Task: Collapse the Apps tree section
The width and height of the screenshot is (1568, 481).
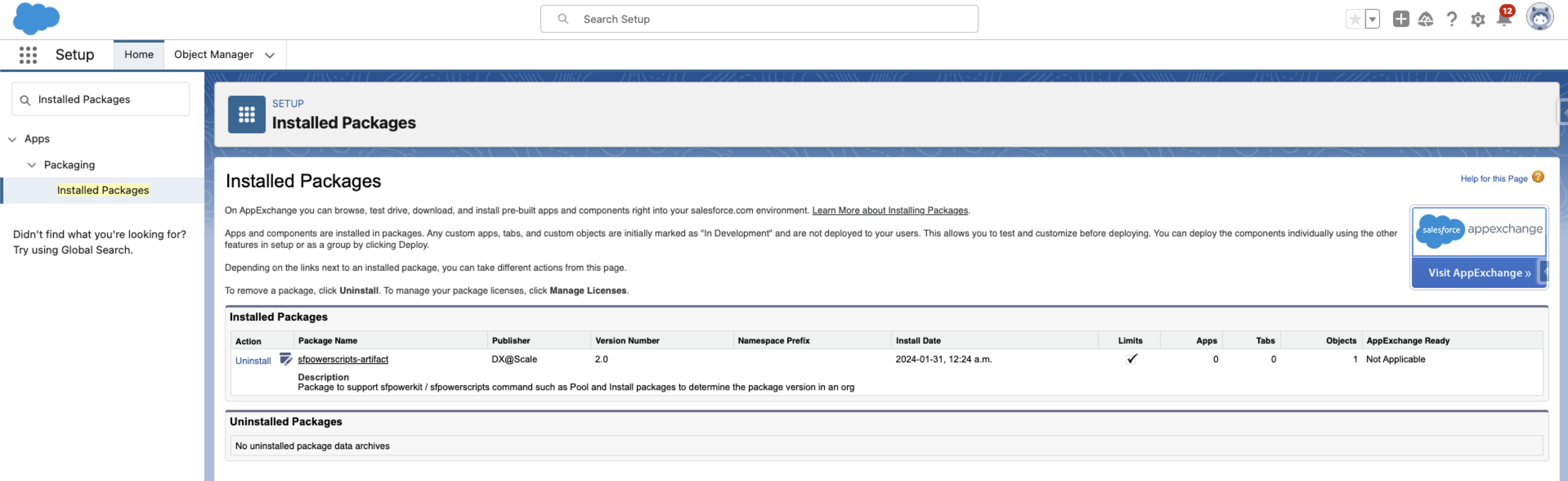Action: pos(12,139)
